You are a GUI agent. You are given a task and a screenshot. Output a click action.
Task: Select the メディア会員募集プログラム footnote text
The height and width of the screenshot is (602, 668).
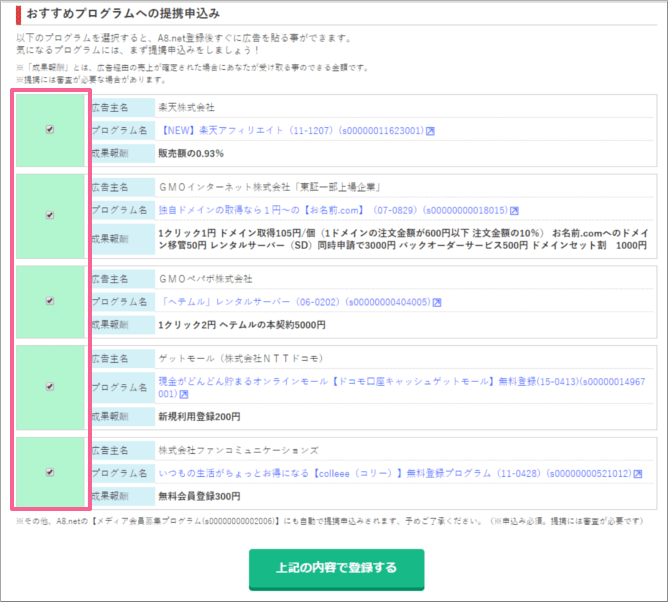330,521
